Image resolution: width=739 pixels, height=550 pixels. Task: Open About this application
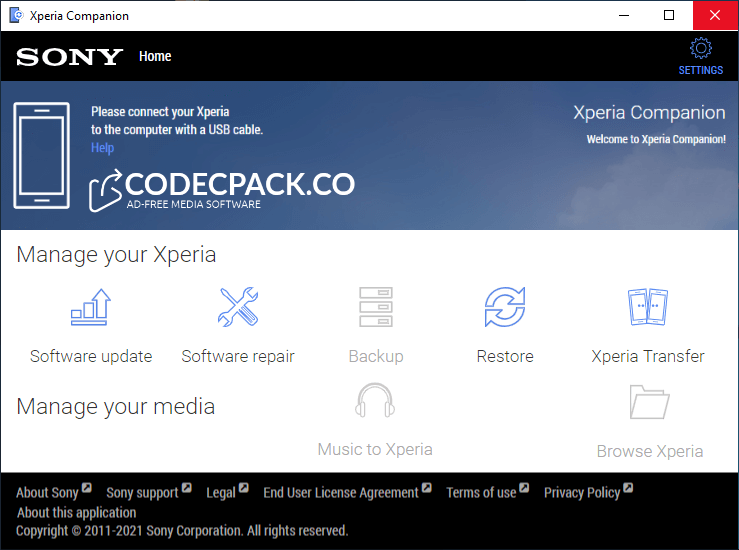coord(76,512)
